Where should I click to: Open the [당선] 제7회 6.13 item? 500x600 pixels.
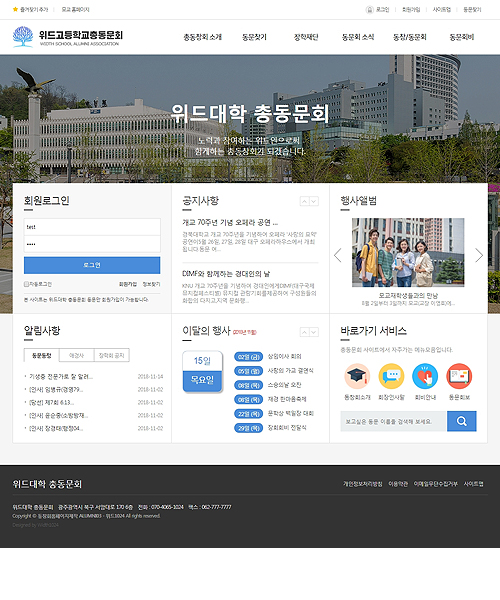(52, 403)
